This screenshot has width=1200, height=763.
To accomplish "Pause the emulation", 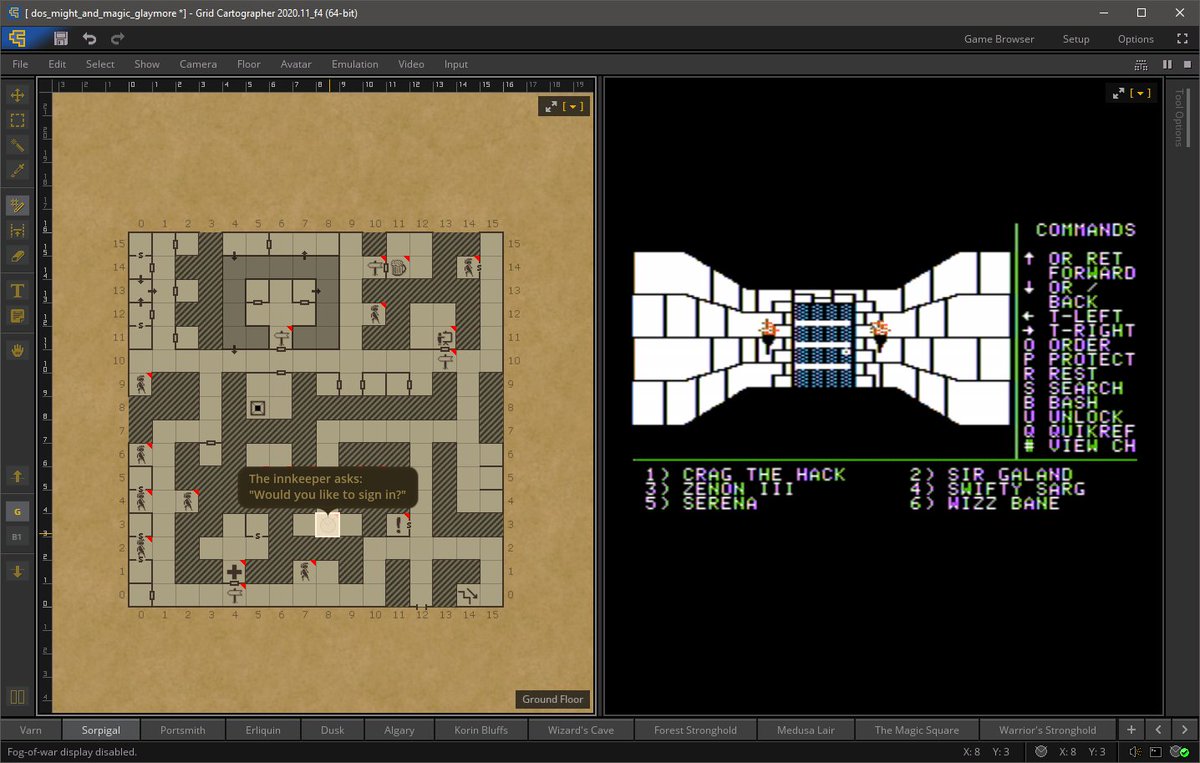I will coord(1166,64).
